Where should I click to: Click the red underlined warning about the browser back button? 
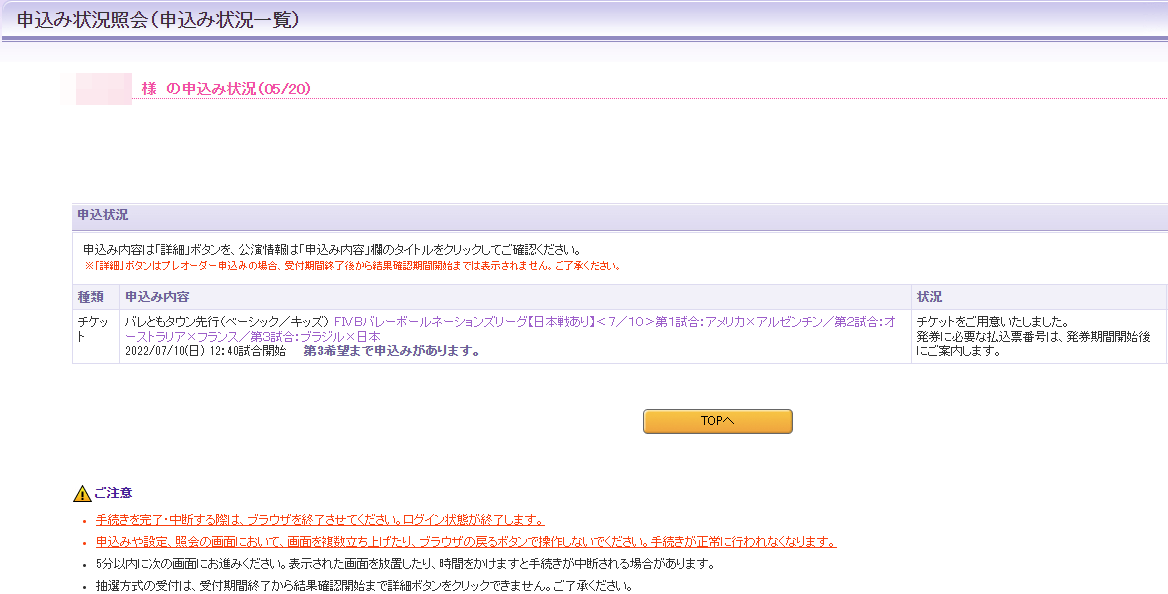point(465,542)
